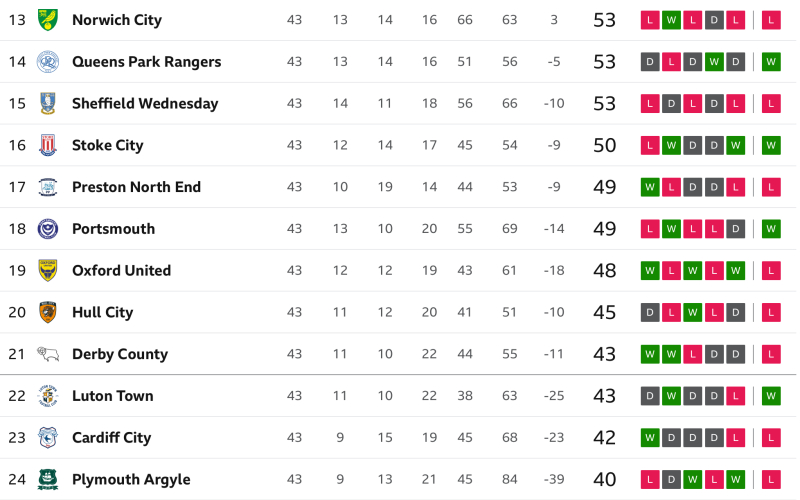The height and width of the screenshot is (500, 800).
Task: Open the Preston North End team link
Action: tap(136, 187)
